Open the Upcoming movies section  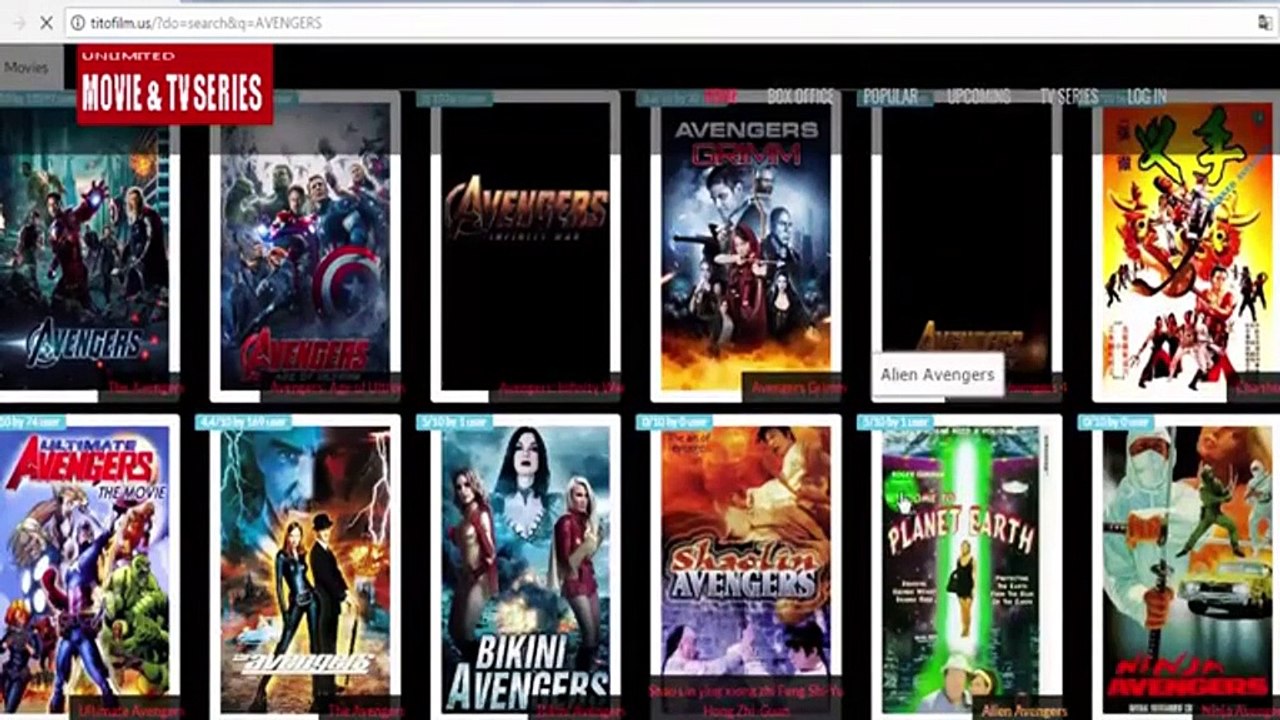(x=979, y=96)
